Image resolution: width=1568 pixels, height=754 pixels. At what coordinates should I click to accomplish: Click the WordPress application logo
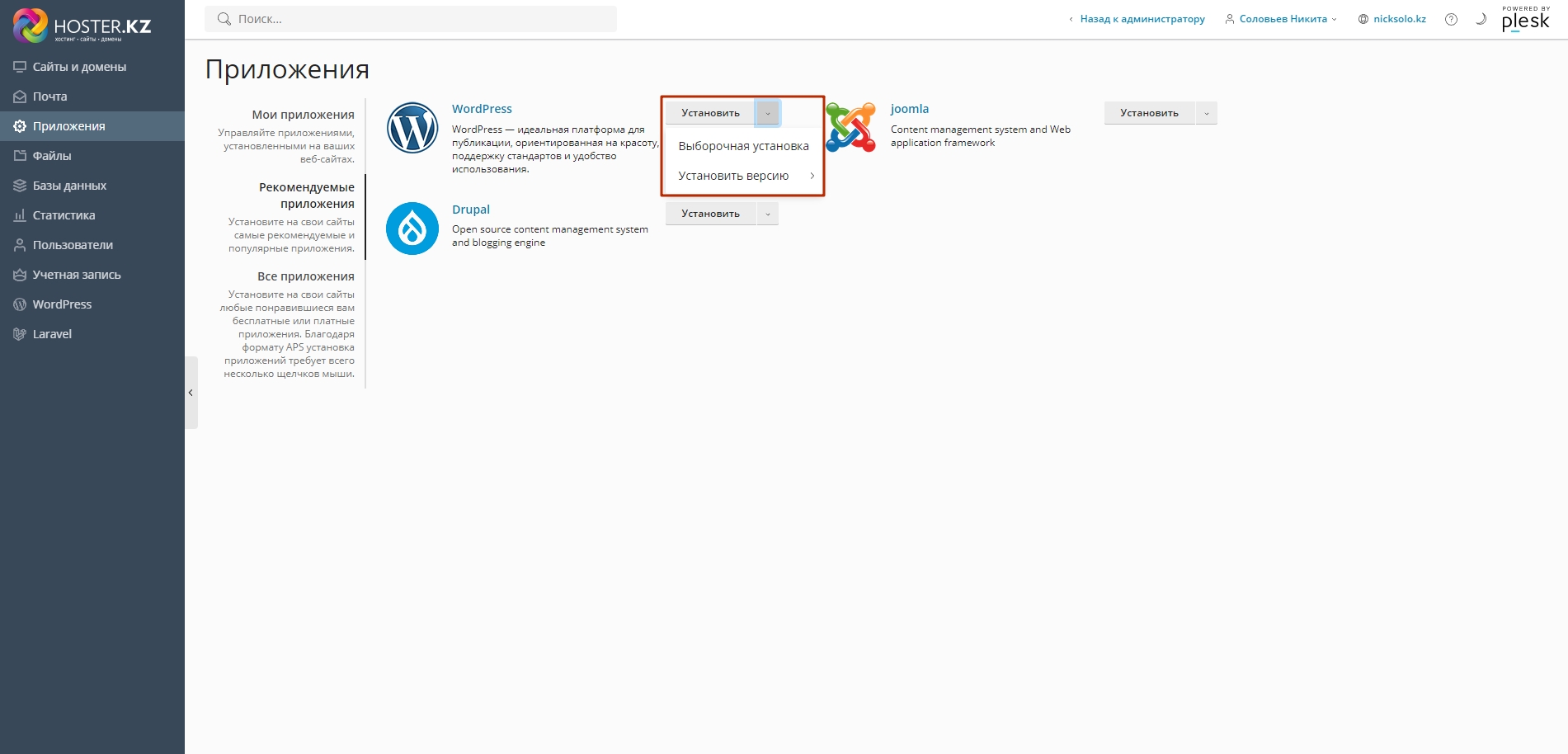pyautogui.click(x=412, y=128)
